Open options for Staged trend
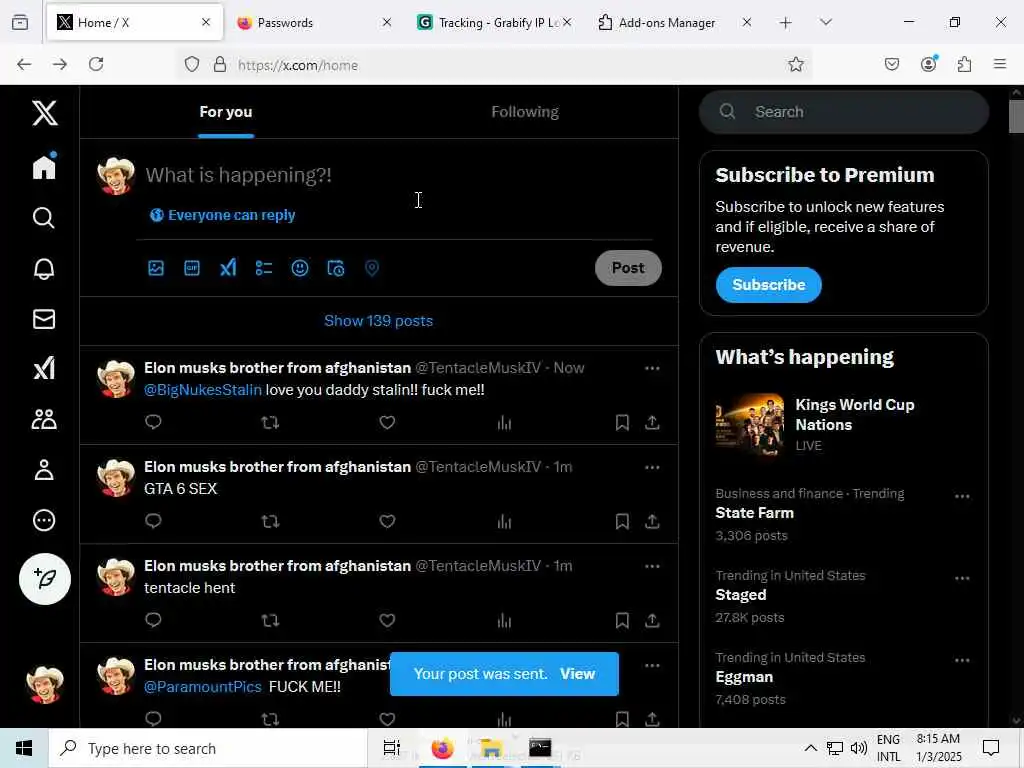This screenshot has height=768, width=1024. 962,579
